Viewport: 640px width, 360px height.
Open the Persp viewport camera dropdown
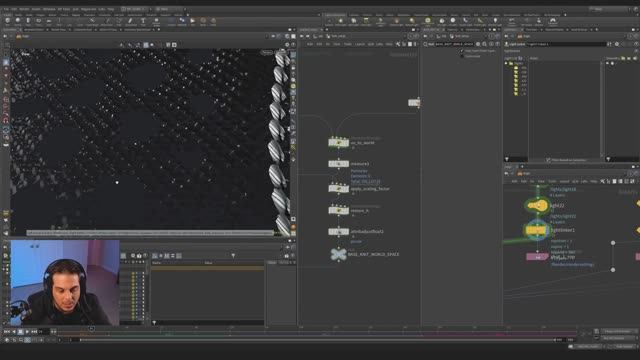(x=267, y=53)
